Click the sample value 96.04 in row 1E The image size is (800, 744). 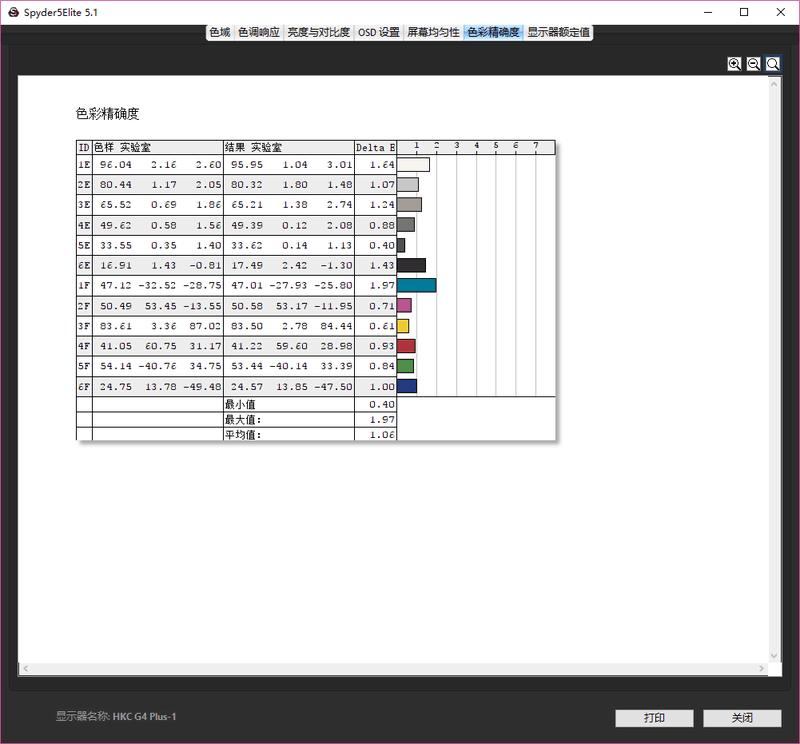click(x=116, y=165)
